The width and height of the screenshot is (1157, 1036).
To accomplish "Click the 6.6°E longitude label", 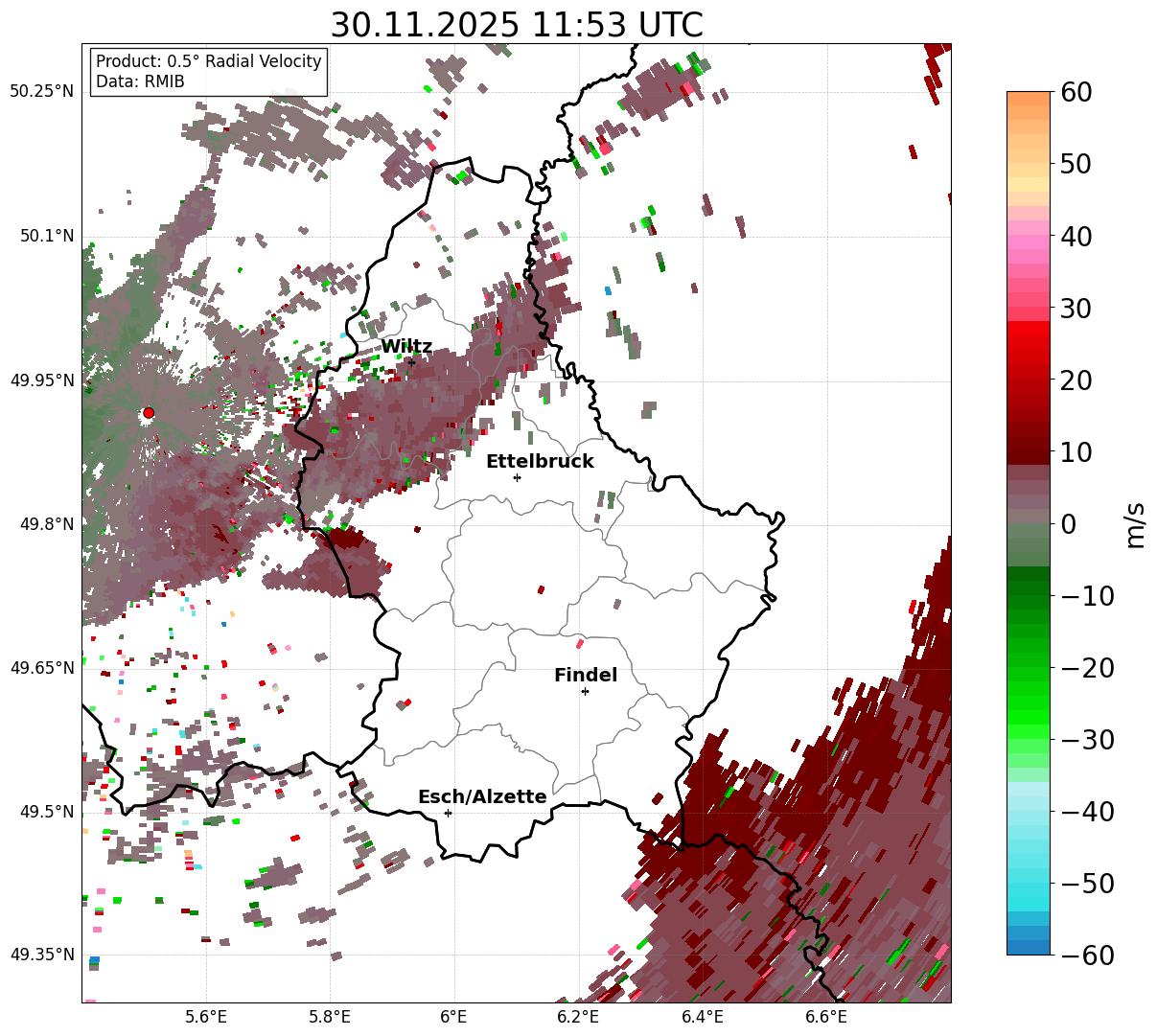I will (826, 1017).
